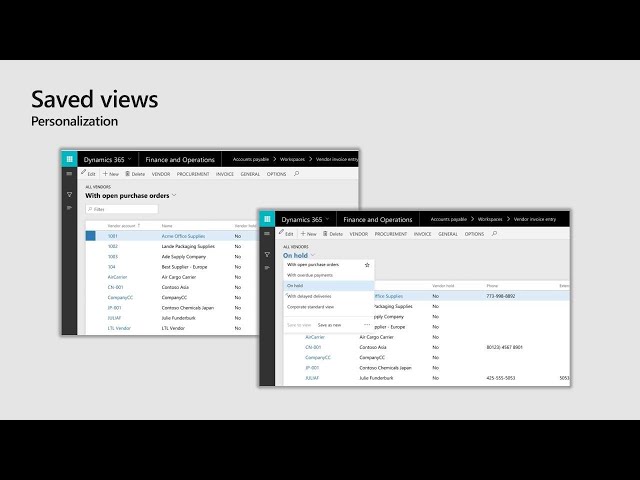Open VENDOR tab in the front window
640x480 pixels.
359,234
